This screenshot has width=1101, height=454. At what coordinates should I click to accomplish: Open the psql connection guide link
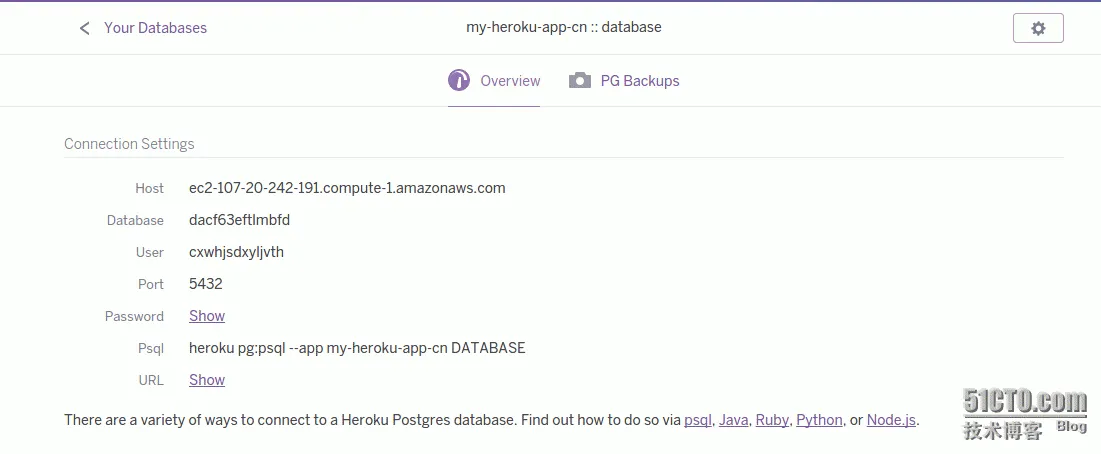tap(697, 420)
